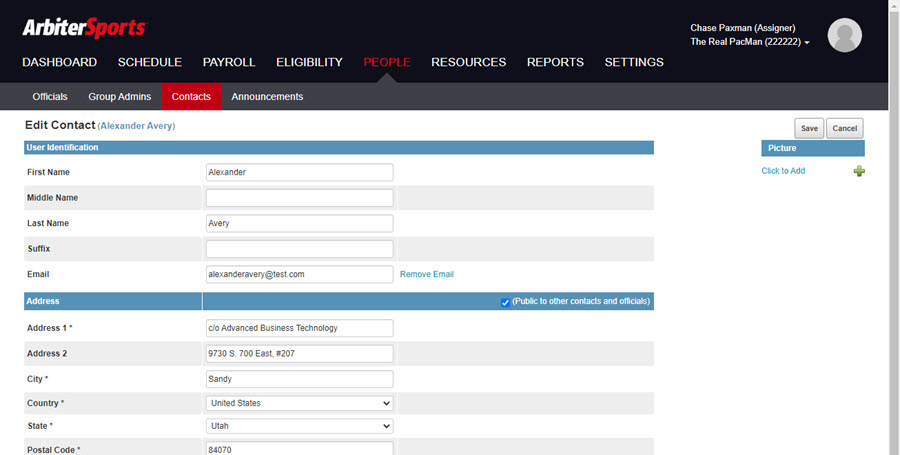Click the page vertical scrollbar

(x=894, y=227)
